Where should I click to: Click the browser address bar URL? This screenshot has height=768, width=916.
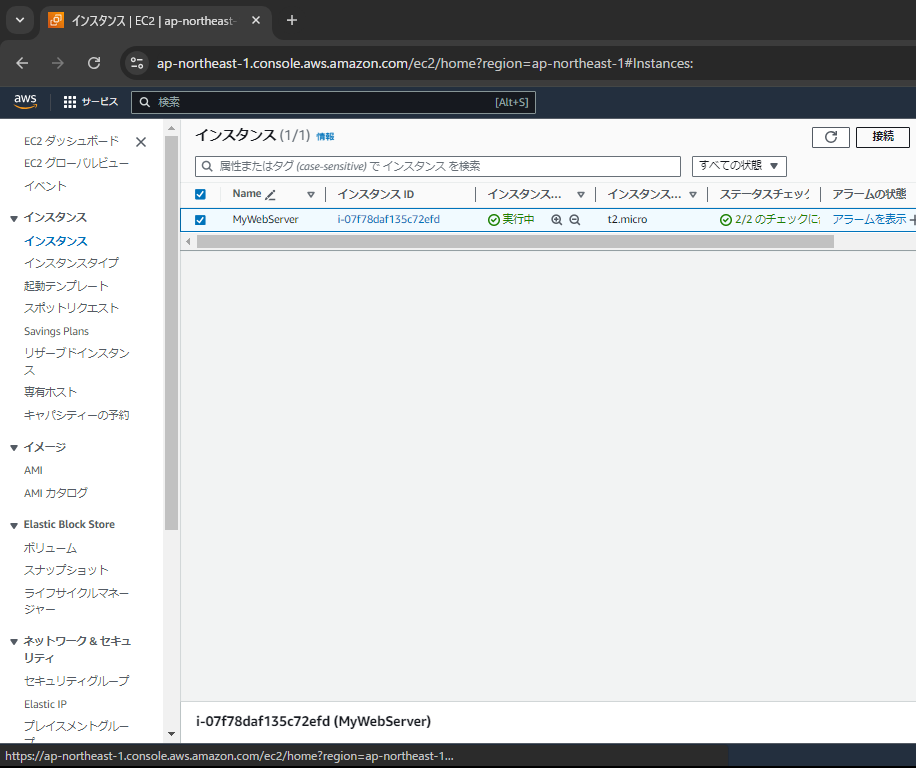(x=425, y=63)
